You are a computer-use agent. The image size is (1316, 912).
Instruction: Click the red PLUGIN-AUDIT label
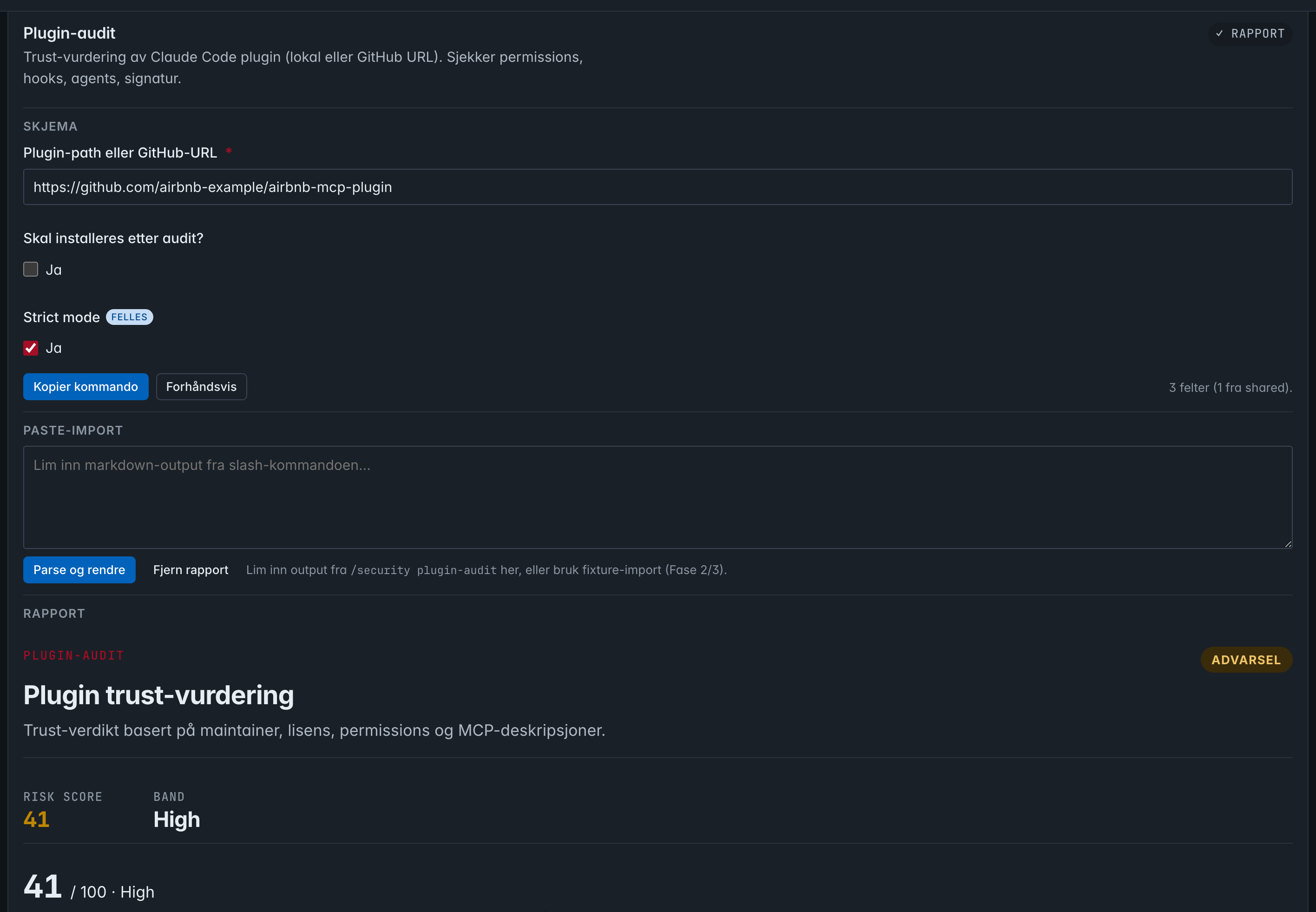point(74,655)
